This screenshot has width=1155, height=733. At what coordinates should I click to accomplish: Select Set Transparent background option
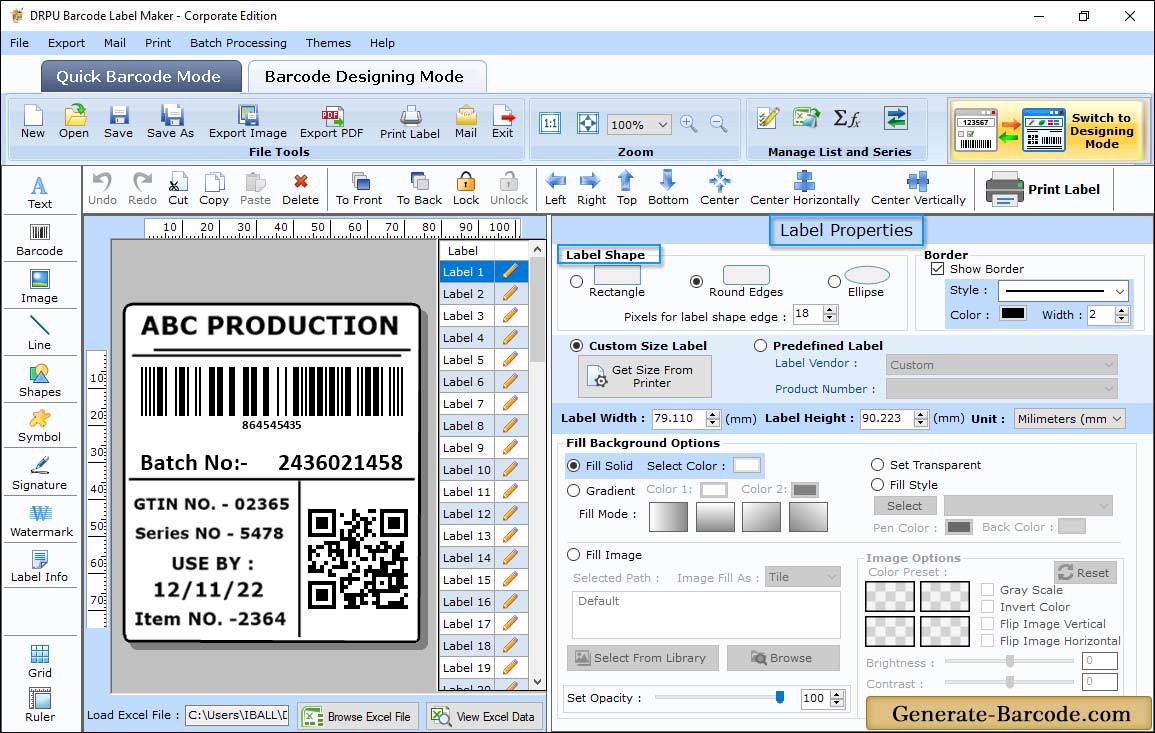click(877, 465)
